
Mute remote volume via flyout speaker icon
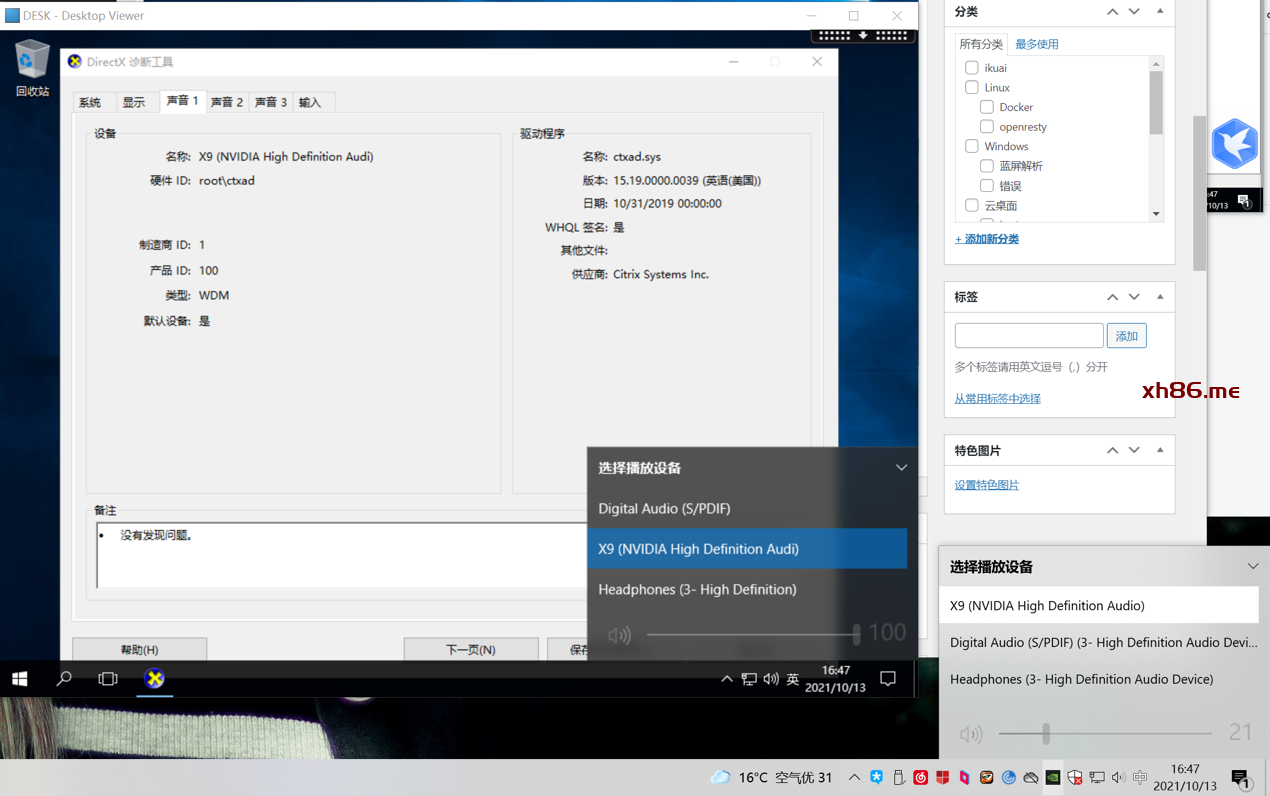pos(620,635)
